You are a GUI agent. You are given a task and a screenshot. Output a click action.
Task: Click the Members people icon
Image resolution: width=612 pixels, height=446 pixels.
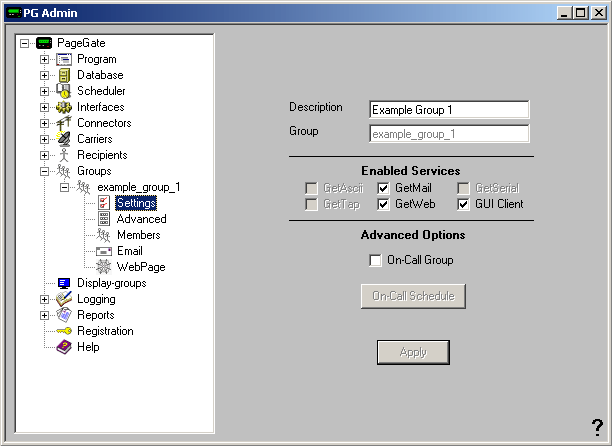point(103,235)
